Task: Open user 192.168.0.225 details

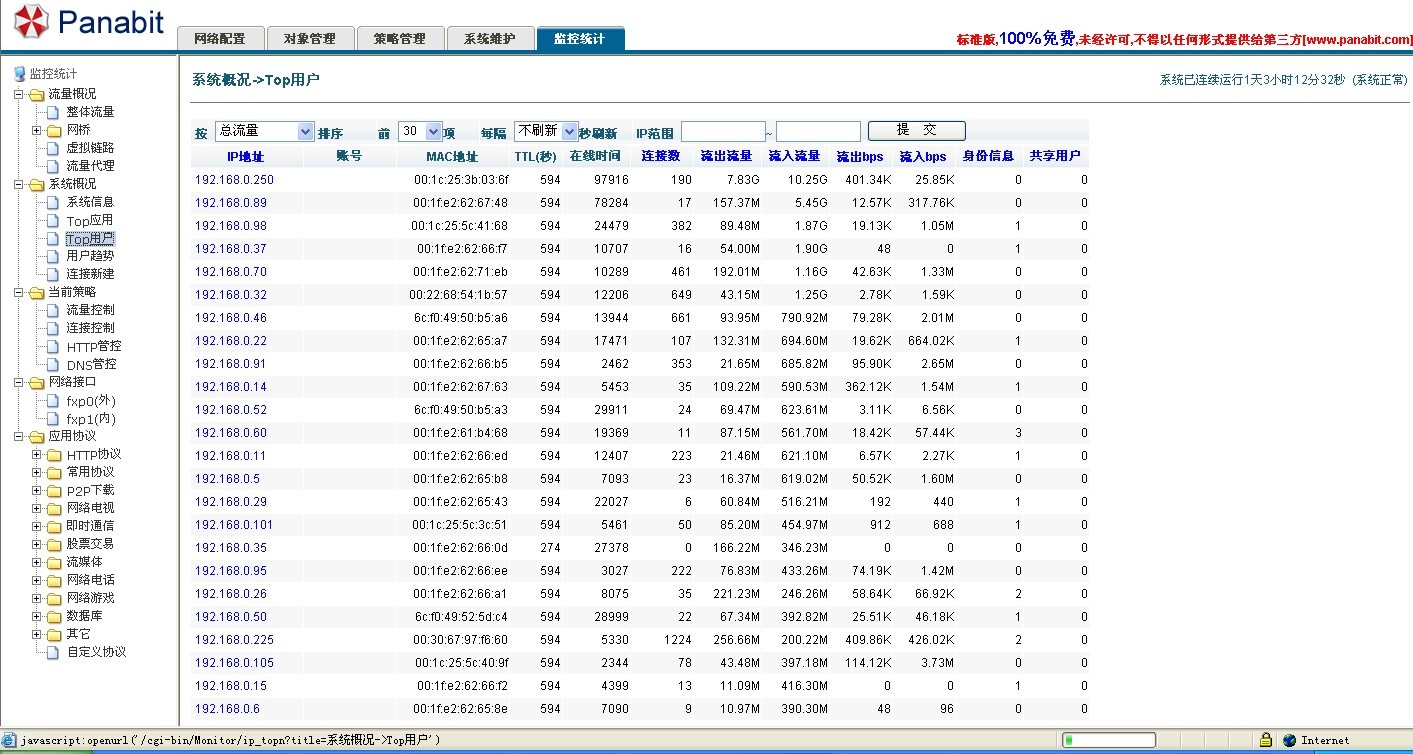Action: pos(234,640)
